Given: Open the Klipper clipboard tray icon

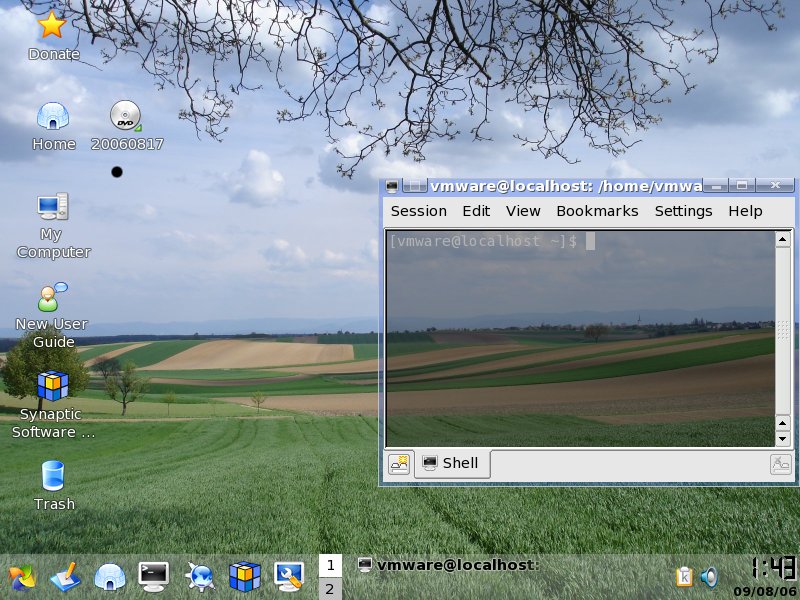Looking at the screenshot, I should pos(684,577).
